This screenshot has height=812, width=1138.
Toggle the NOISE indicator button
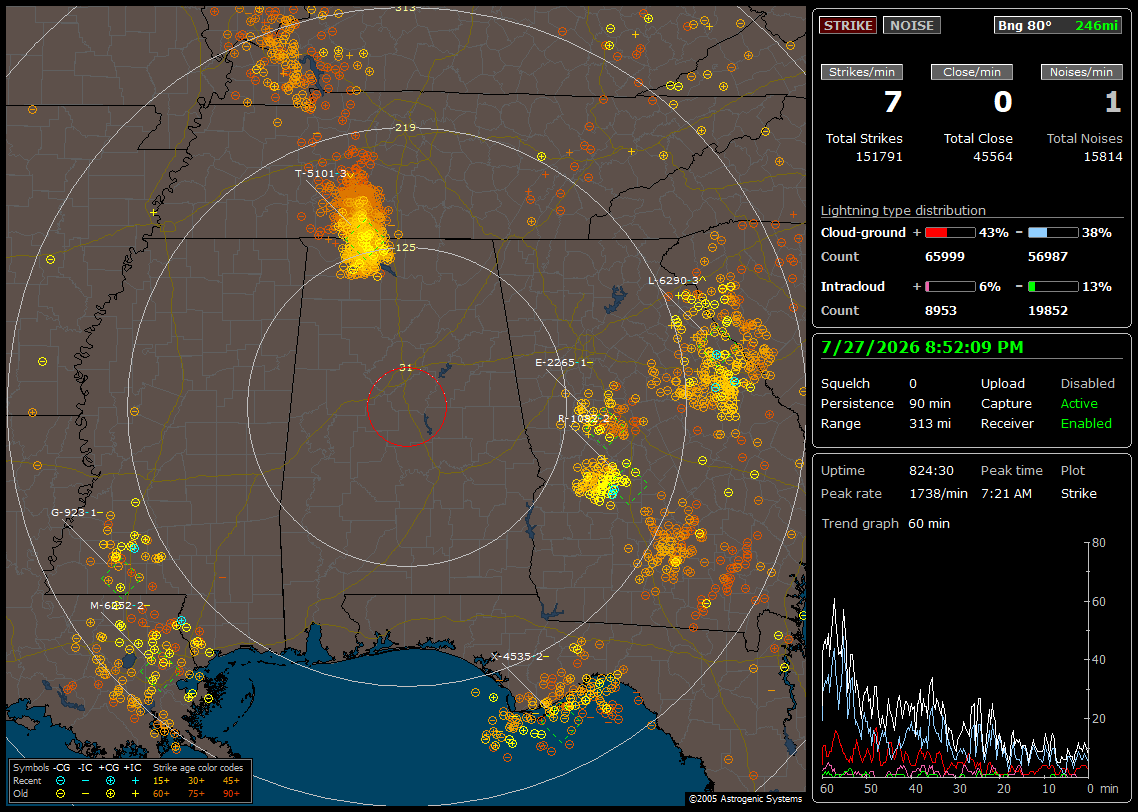(912, 25)
